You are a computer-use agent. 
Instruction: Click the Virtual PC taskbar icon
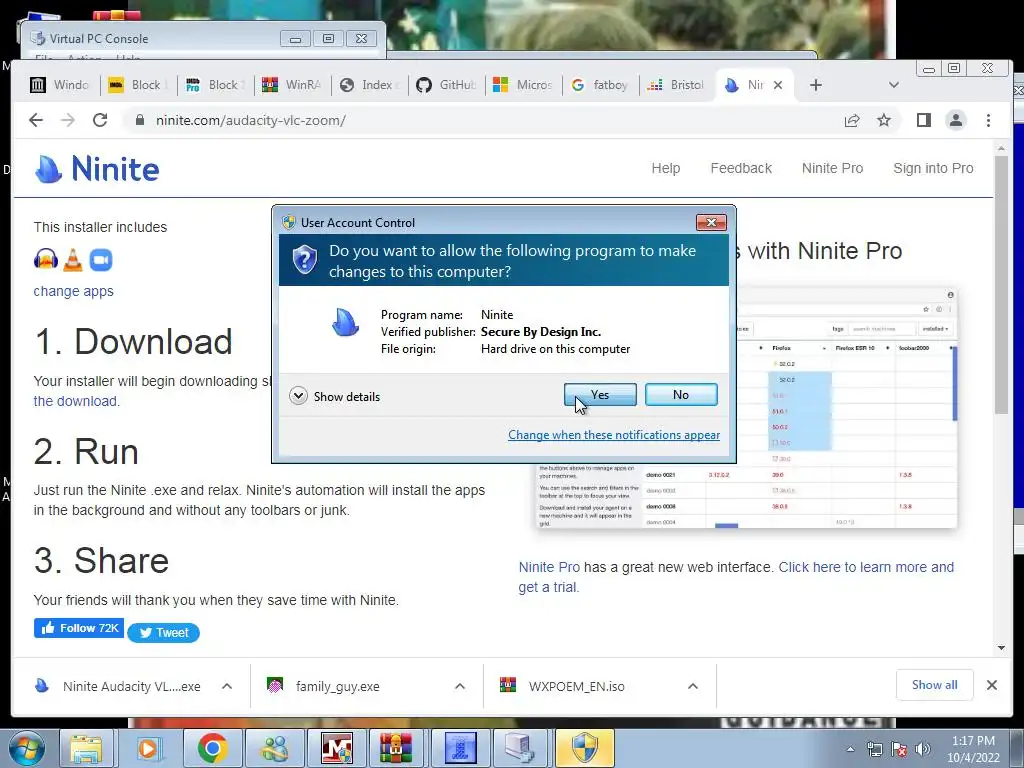(520, 748)
